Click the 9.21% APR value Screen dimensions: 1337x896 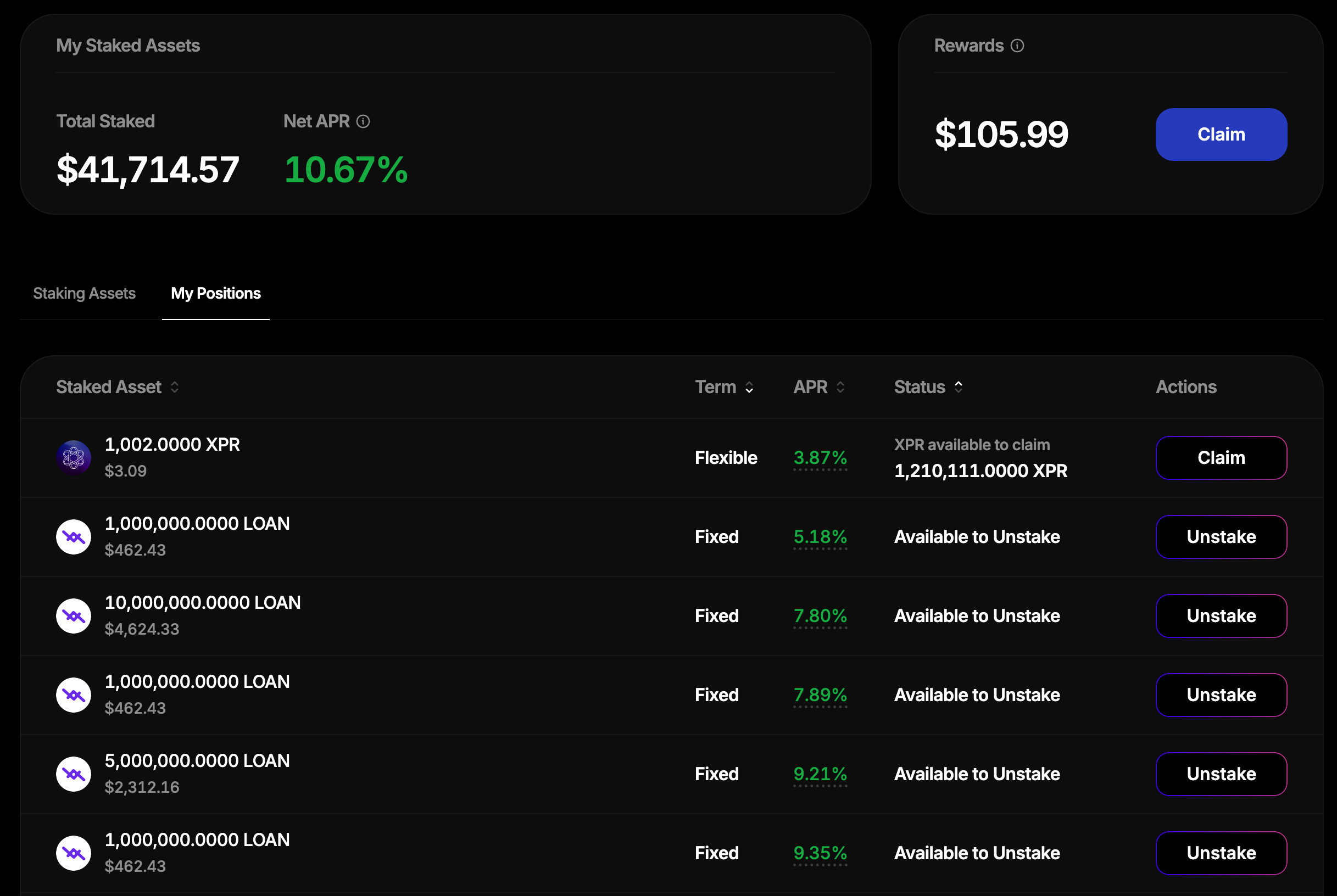coord(820,774)
